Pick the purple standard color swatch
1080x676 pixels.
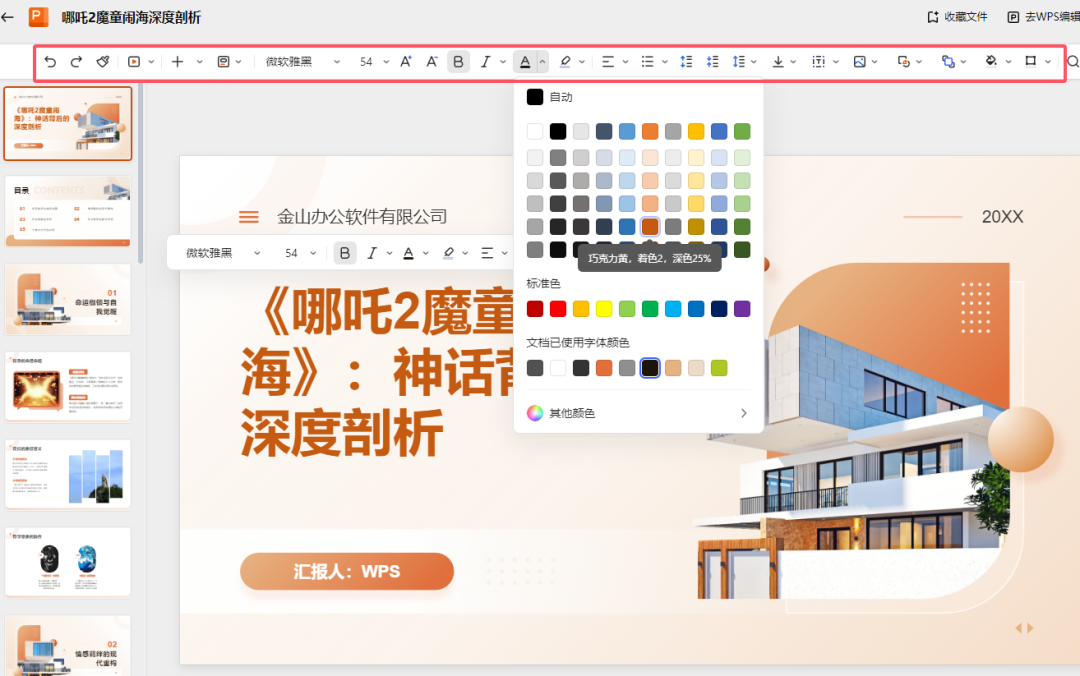click(x=742, y=309)
